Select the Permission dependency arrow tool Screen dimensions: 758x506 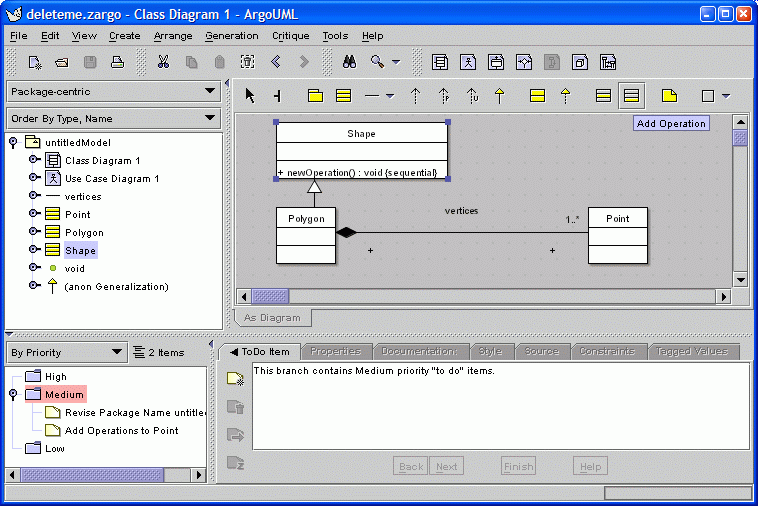(x=444, y=96)
